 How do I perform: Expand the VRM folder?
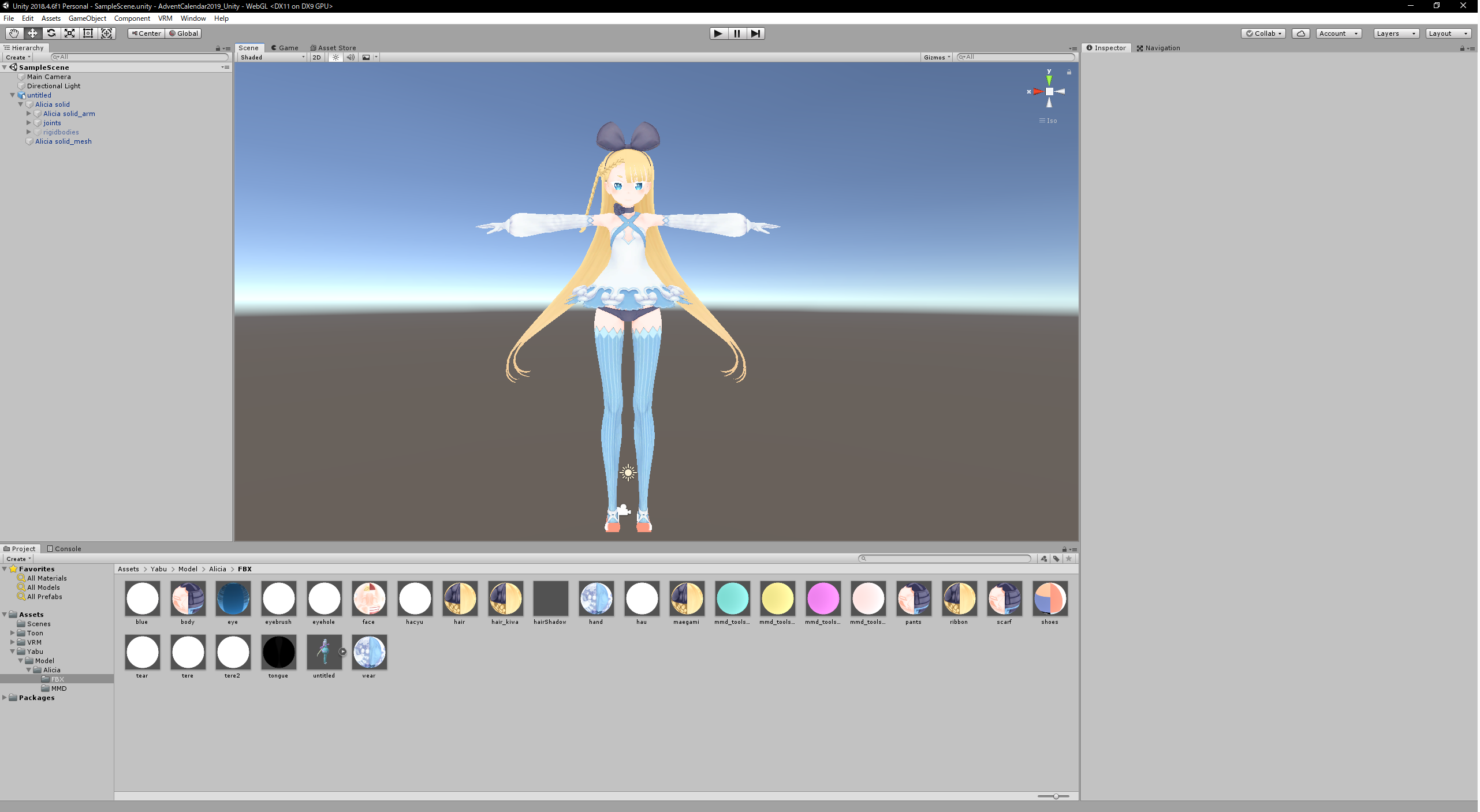12,643
